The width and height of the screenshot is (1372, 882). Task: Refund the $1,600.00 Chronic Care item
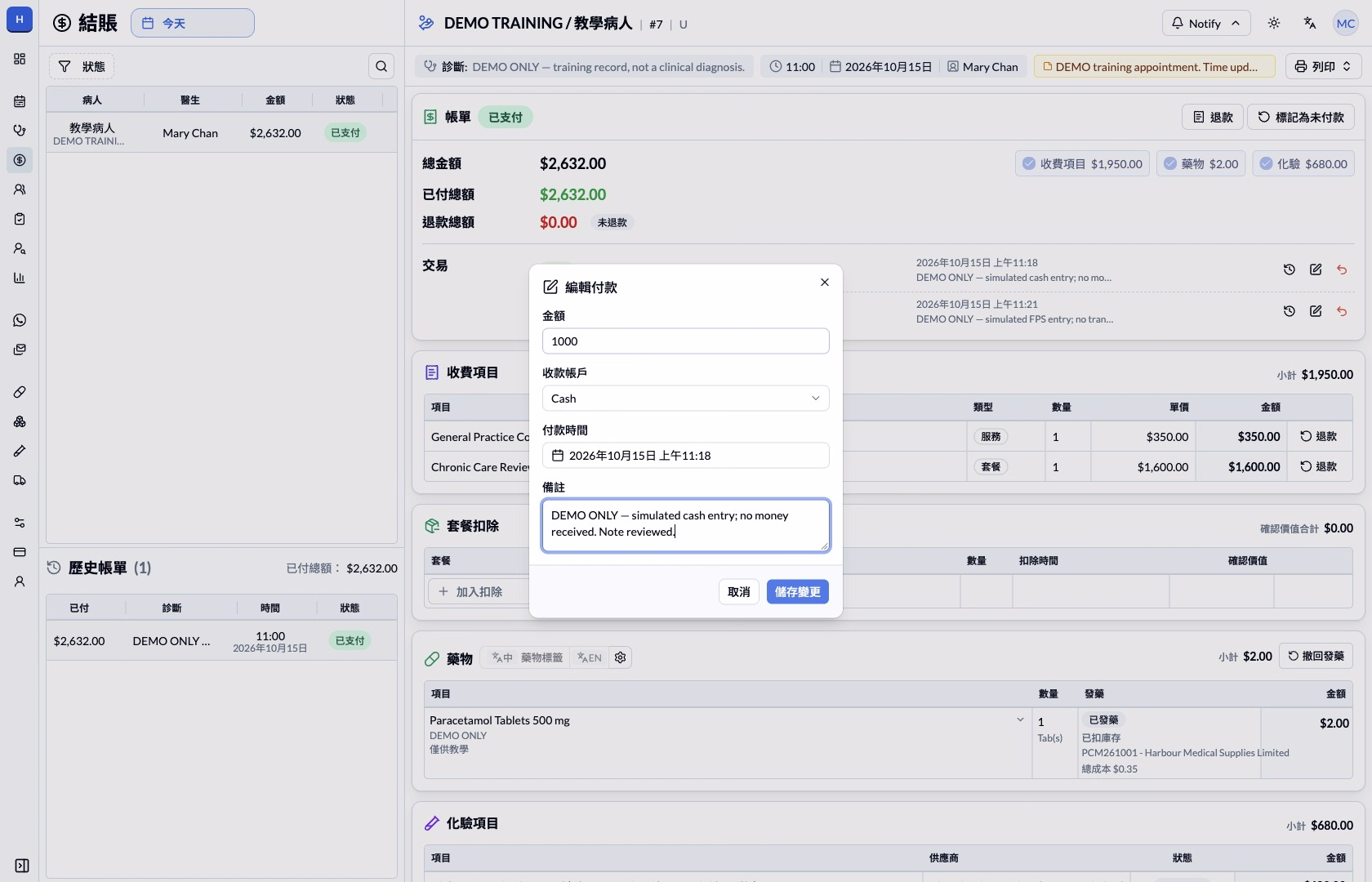click(1319, 466)
